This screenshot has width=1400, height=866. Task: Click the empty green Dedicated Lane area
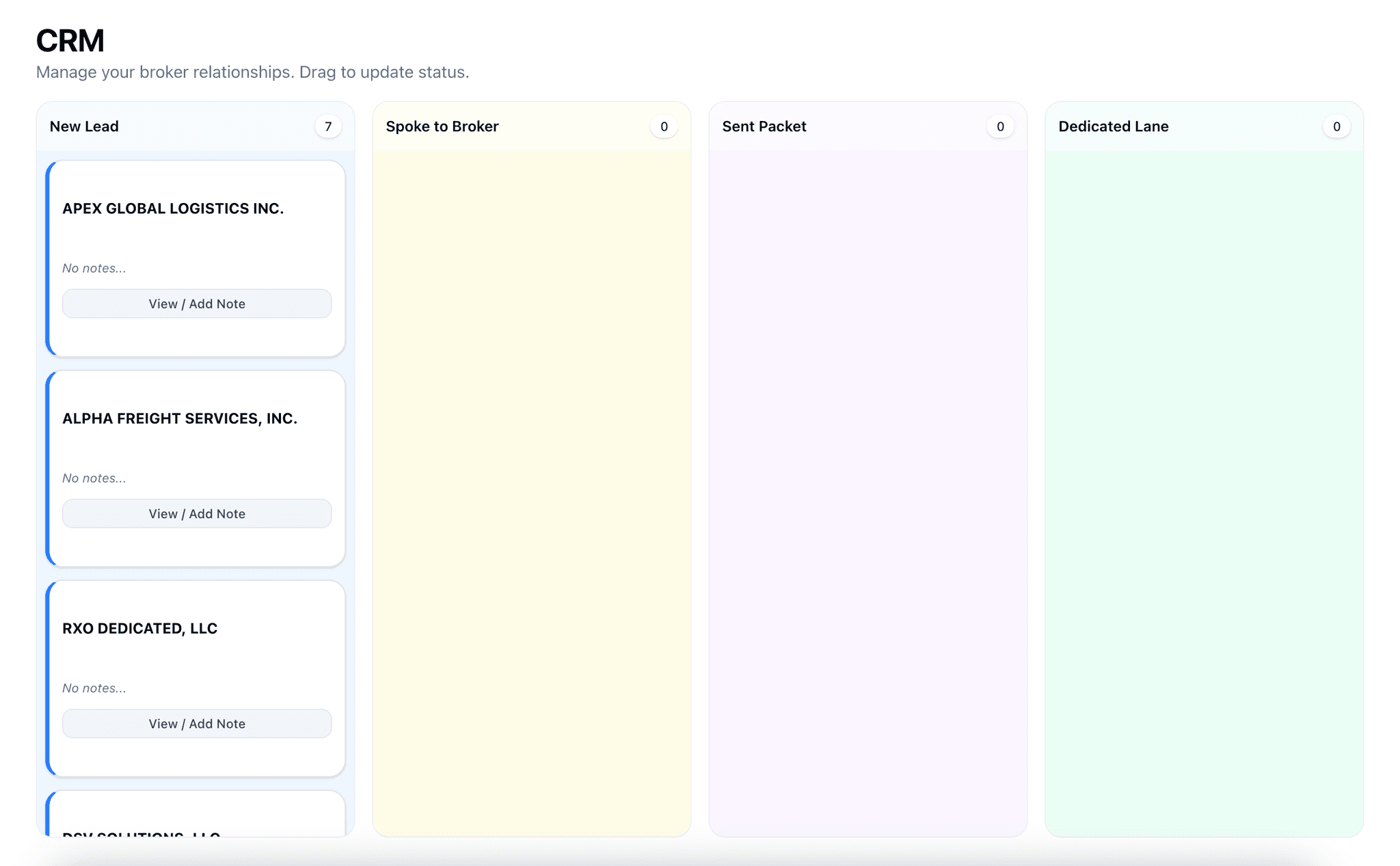pyautogui.click(x=1204, y=478)
